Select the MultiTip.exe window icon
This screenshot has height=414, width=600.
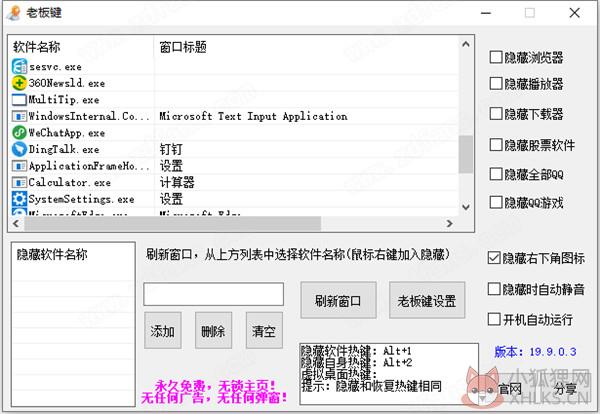[19, 99]
